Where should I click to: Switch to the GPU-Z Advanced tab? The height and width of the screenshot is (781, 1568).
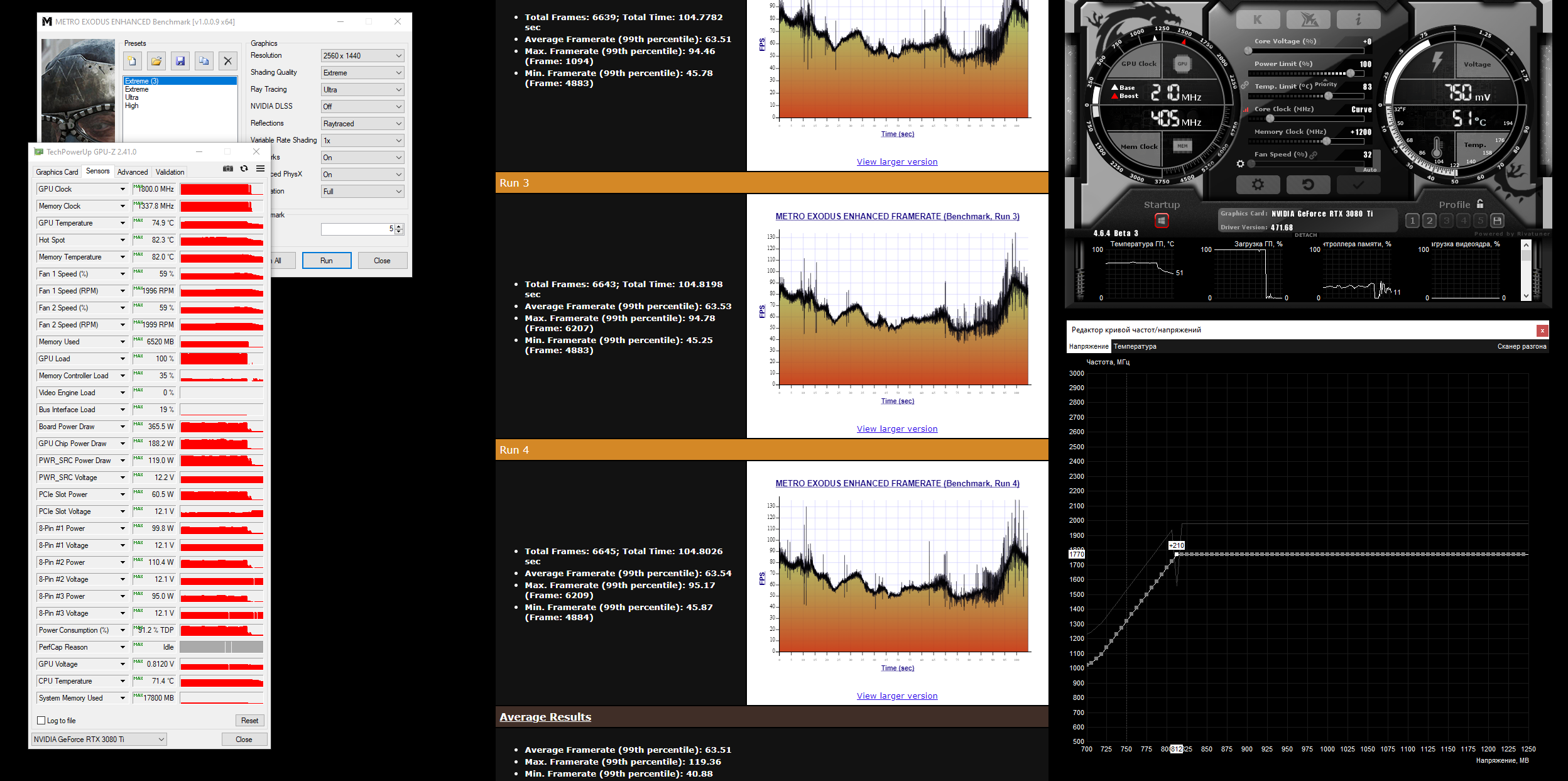[x=133, y=172]
